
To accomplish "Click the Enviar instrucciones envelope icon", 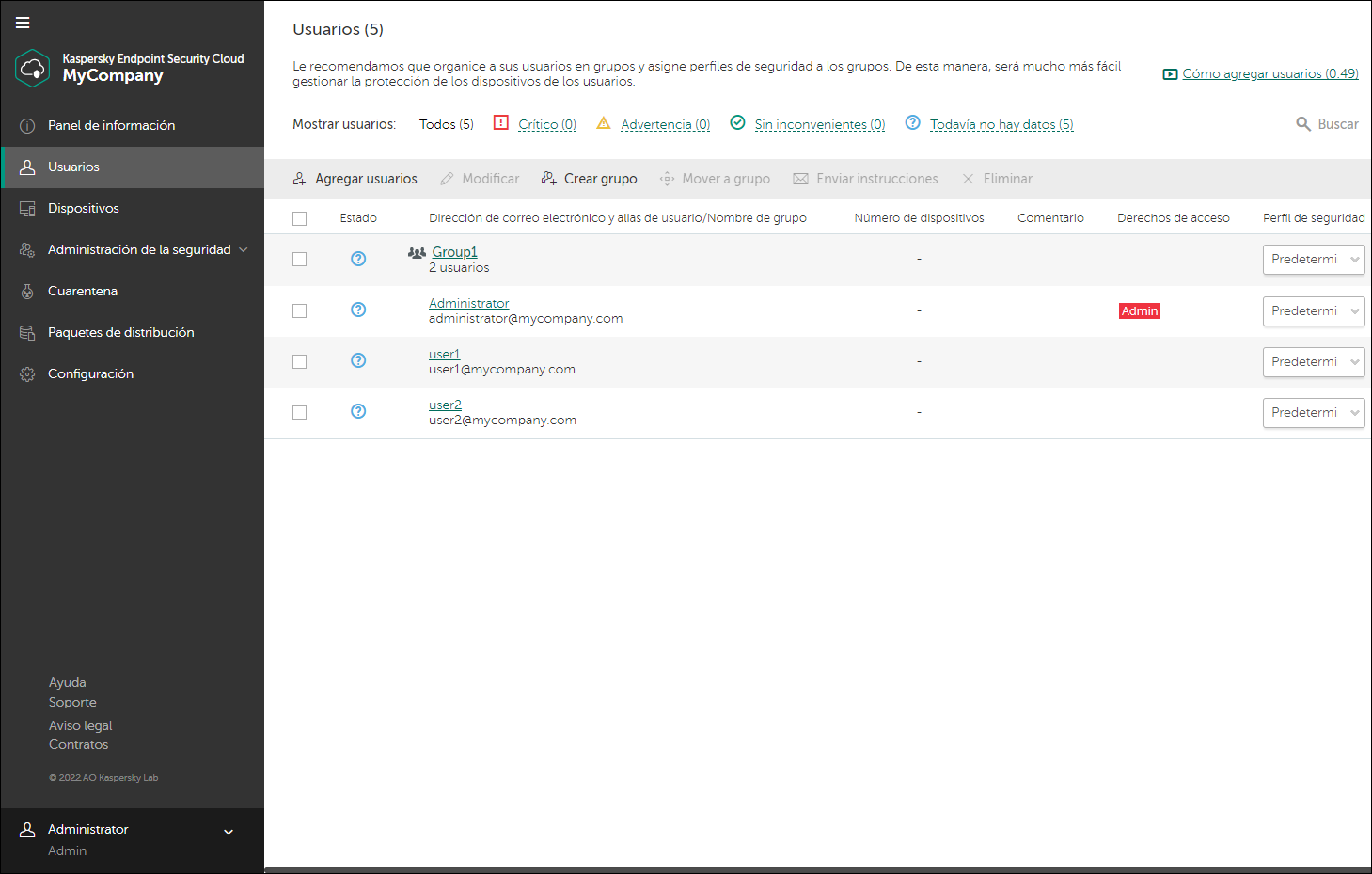I will pyautogui.click(x=800, y=179).
